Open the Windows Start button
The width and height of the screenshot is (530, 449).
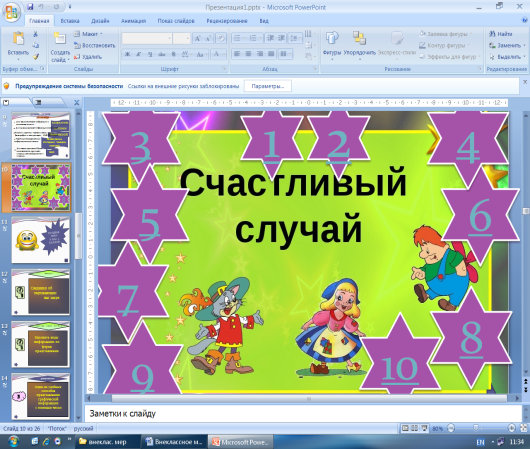coord(13,442)
